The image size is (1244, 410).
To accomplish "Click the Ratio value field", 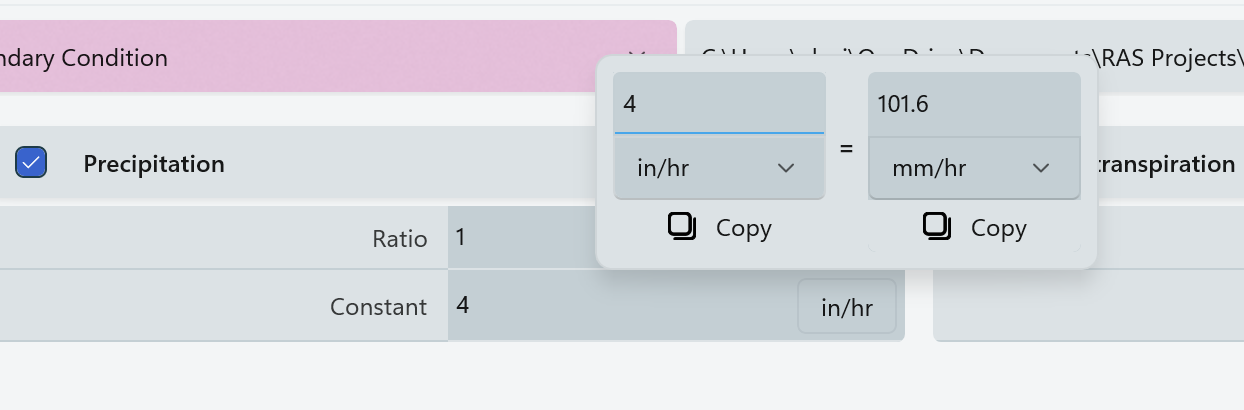I will pos(520,237).
